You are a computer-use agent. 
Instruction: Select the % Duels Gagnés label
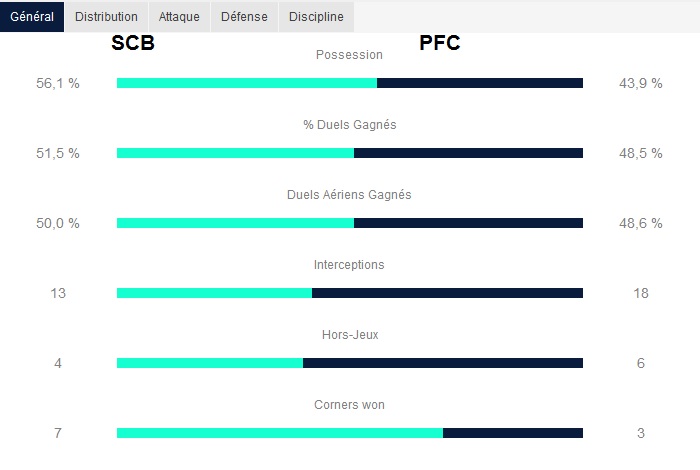click(349, 125)
